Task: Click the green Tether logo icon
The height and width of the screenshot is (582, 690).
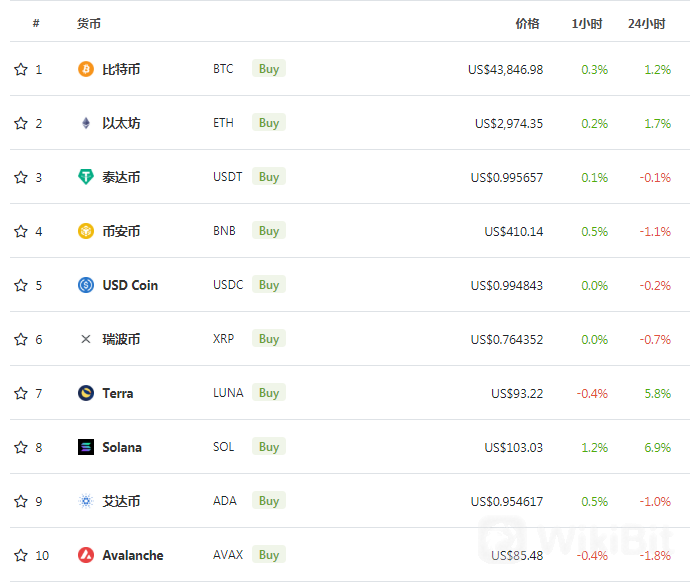Action: point(86,177)
